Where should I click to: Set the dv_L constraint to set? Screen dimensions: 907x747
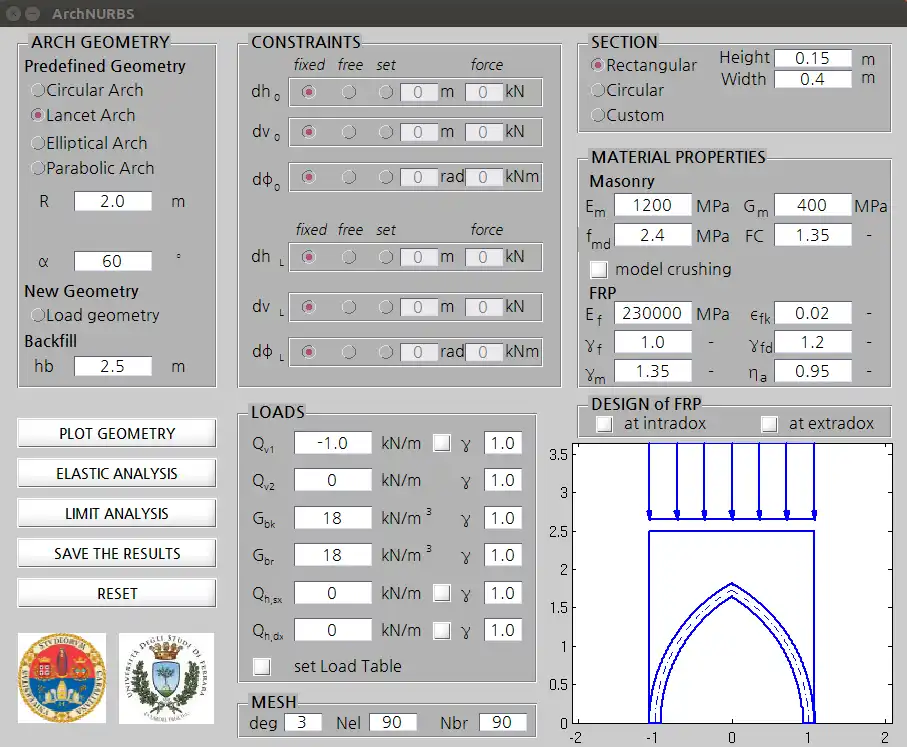pos(385,307)
